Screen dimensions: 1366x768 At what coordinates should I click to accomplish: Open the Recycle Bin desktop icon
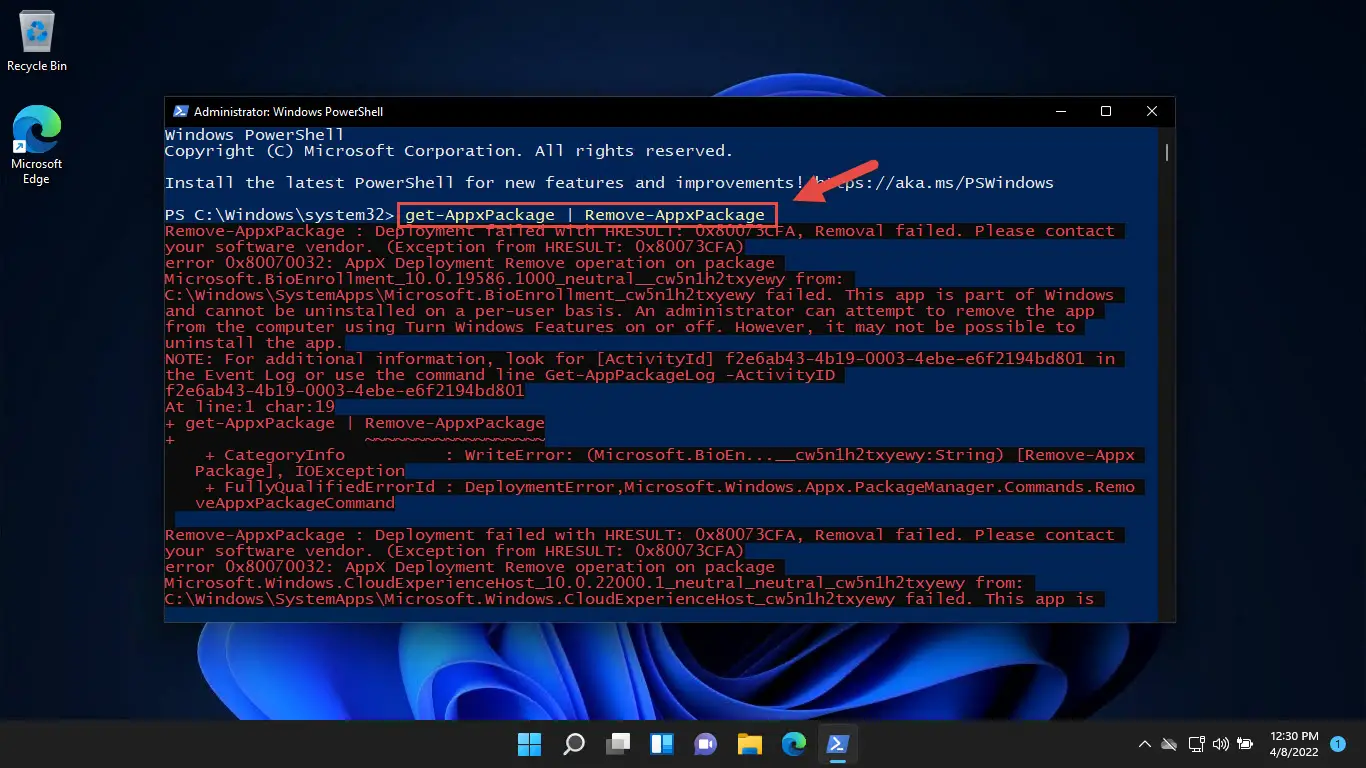(x=37, y=41)
